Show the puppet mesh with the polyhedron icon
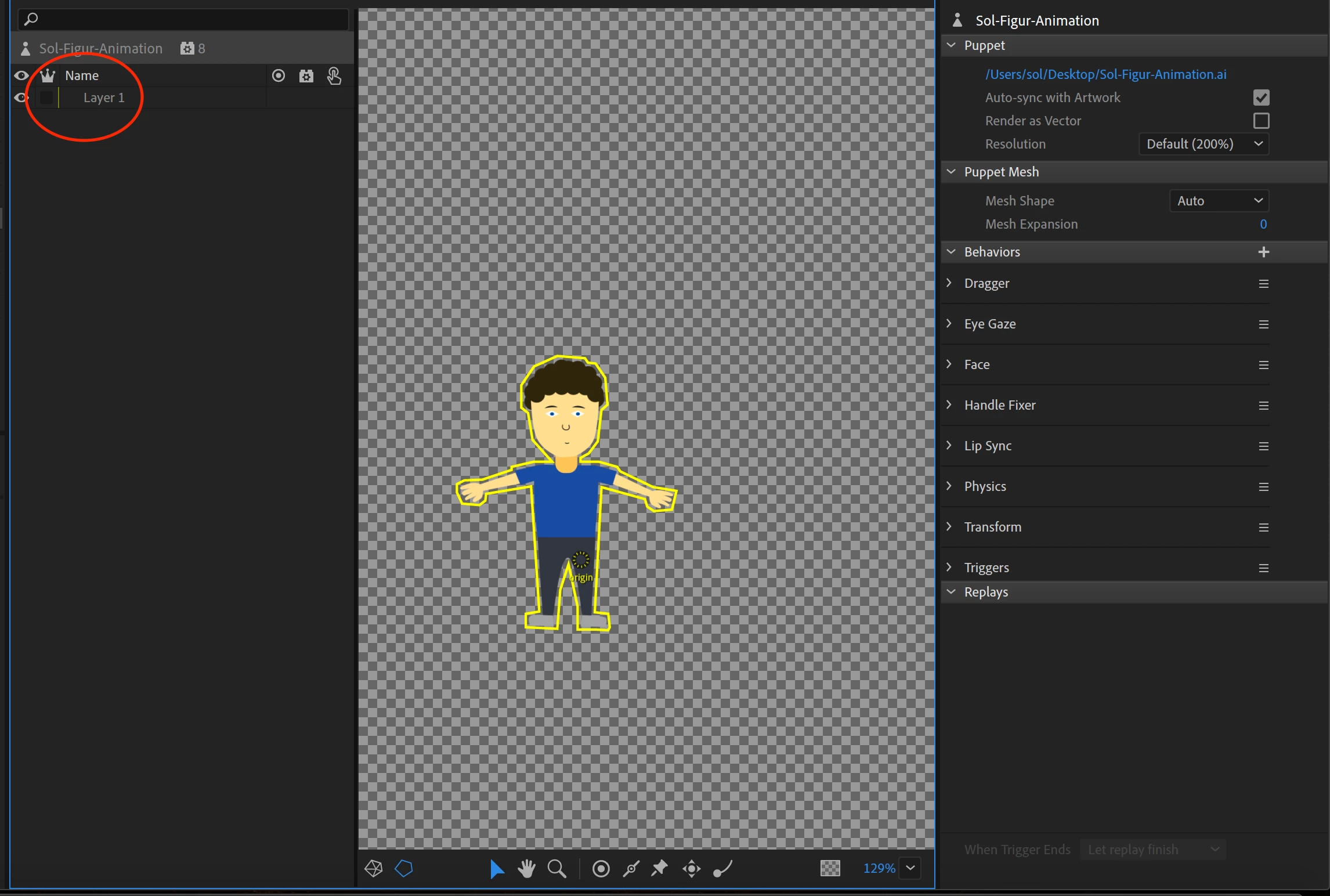This screenshot has height=896, width=1330. [x=373, y=869]
